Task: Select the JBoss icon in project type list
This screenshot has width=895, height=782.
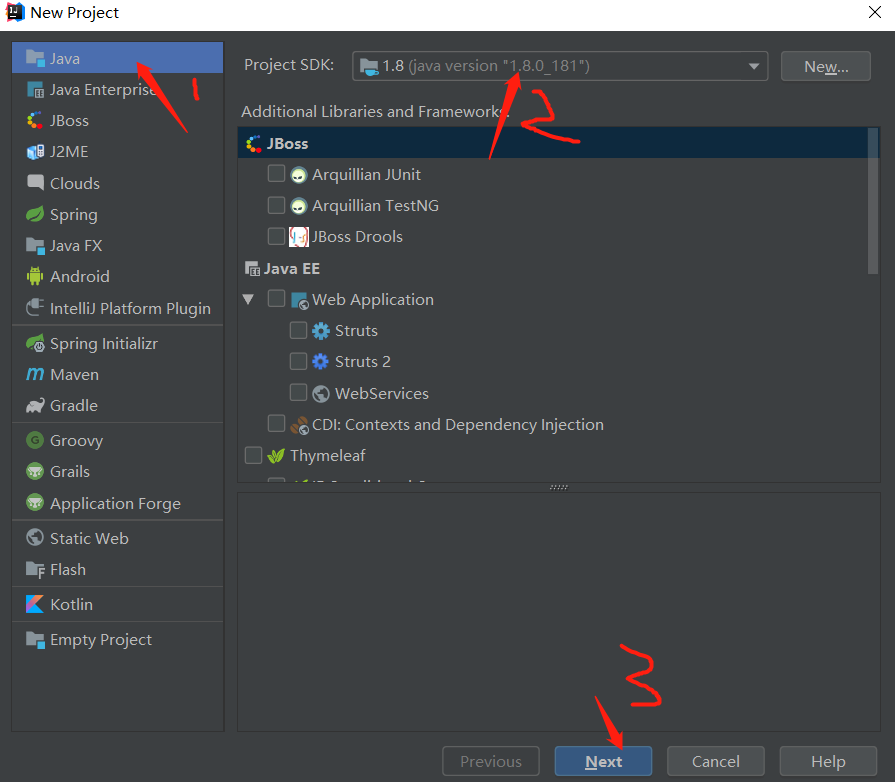Action: pos(35,120)
